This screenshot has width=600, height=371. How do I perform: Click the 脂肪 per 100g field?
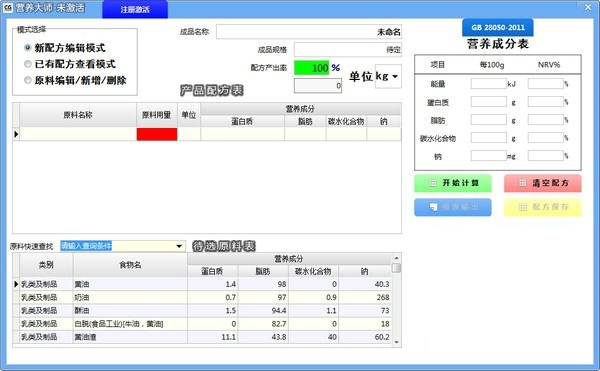coord(489,120)
